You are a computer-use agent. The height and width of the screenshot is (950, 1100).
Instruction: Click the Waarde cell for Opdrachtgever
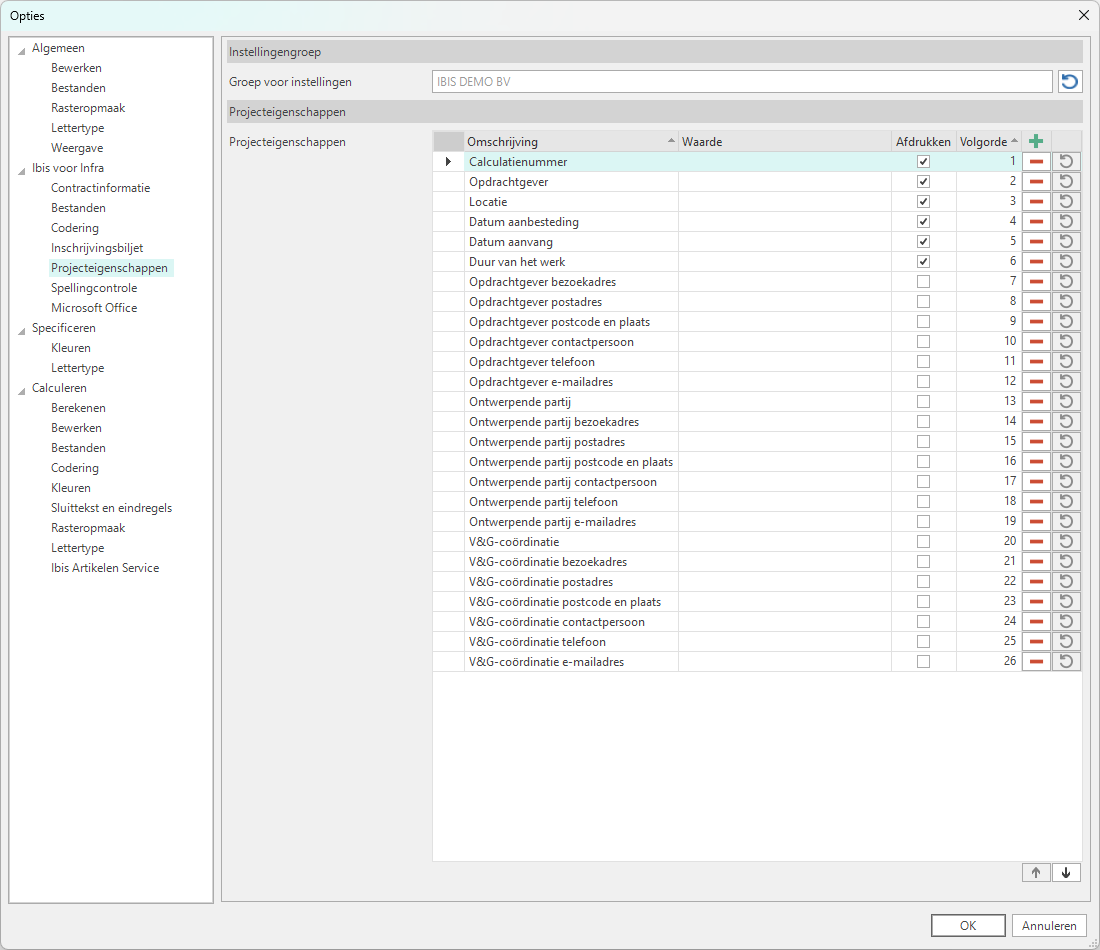784,181
